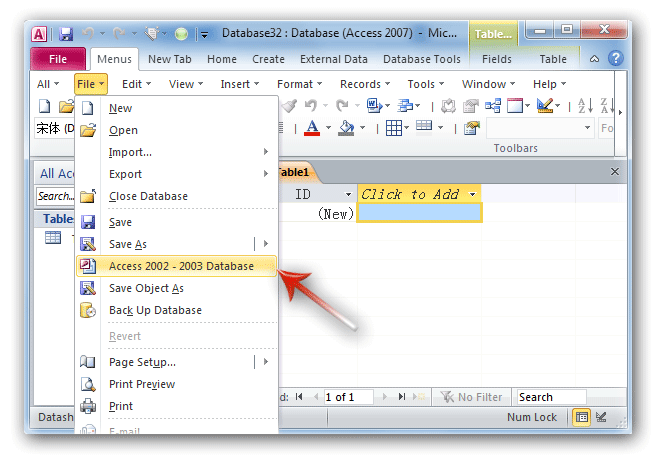Choose Back Up Database from File menu

(155, 310)
